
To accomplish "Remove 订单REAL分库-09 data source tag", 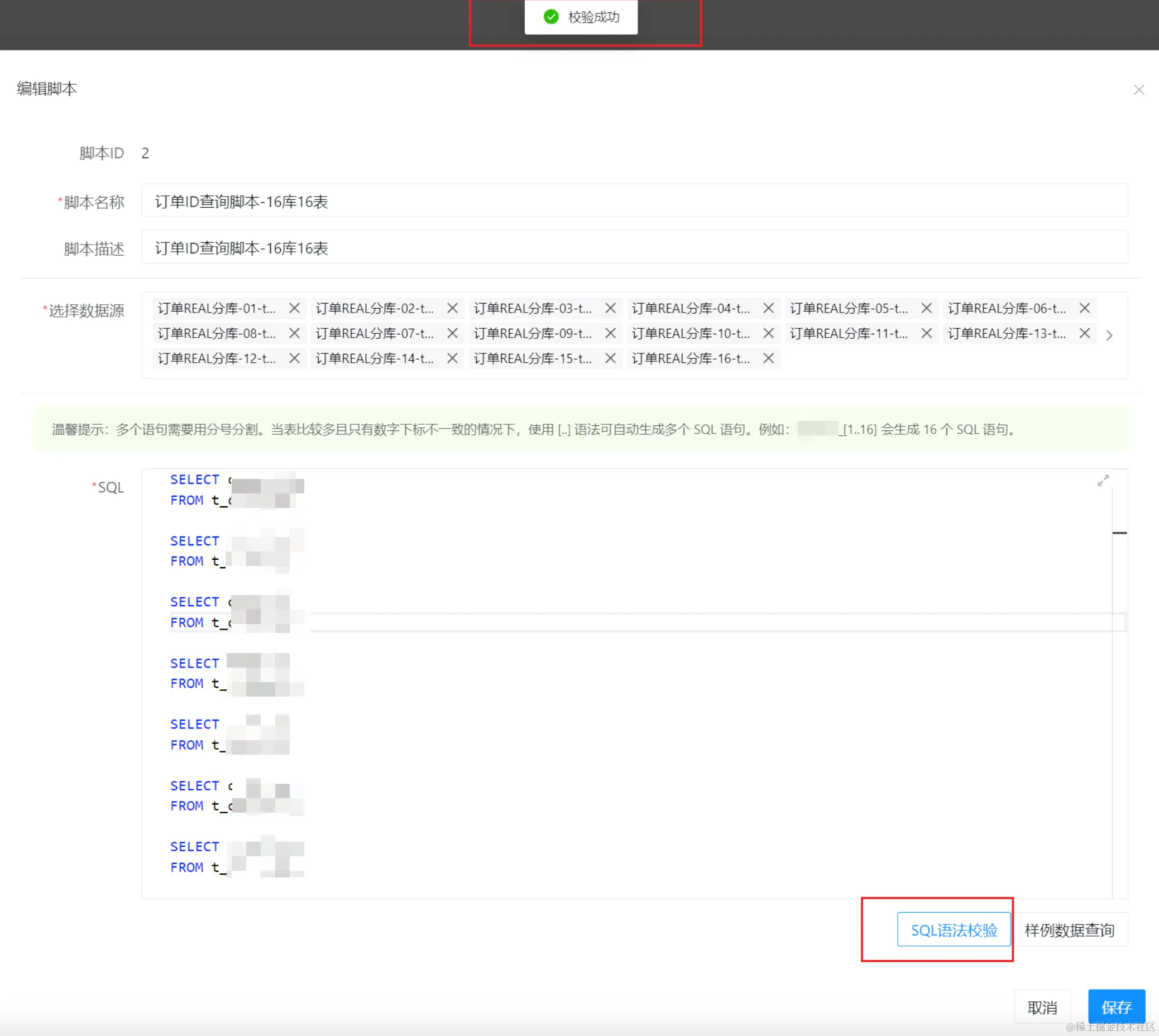I will pyautogui.click(x=610, y=333).
